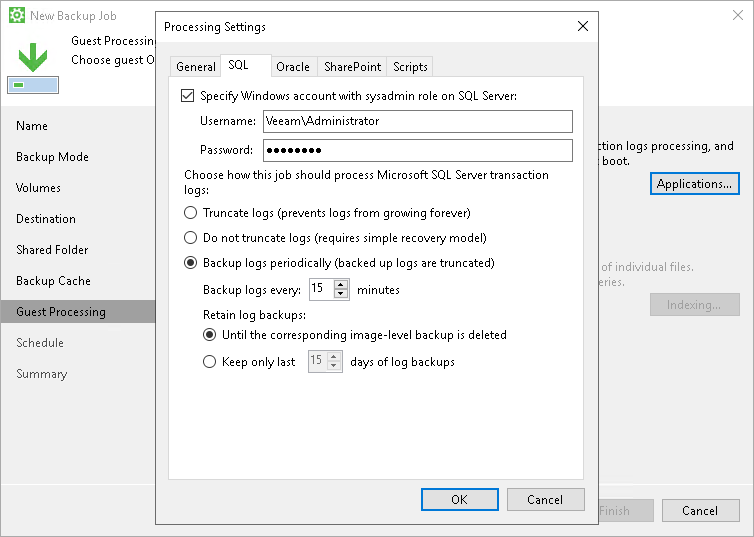Screen dimensions: 754x537
Task: Open the Summary wizard step
Action: pyautogui.click(x=41, y=374)
